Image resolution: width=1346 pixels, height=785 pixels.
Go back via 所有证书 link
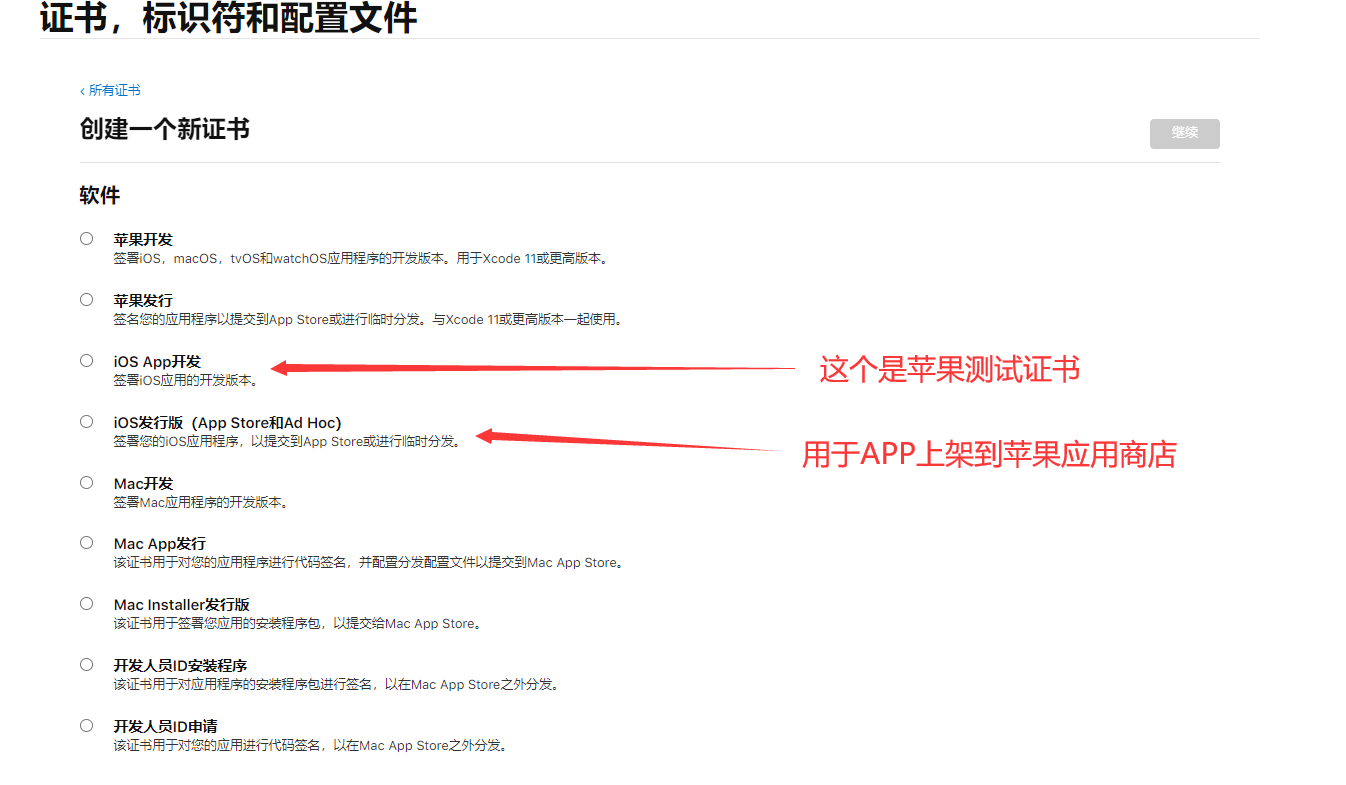coord(110,90)
